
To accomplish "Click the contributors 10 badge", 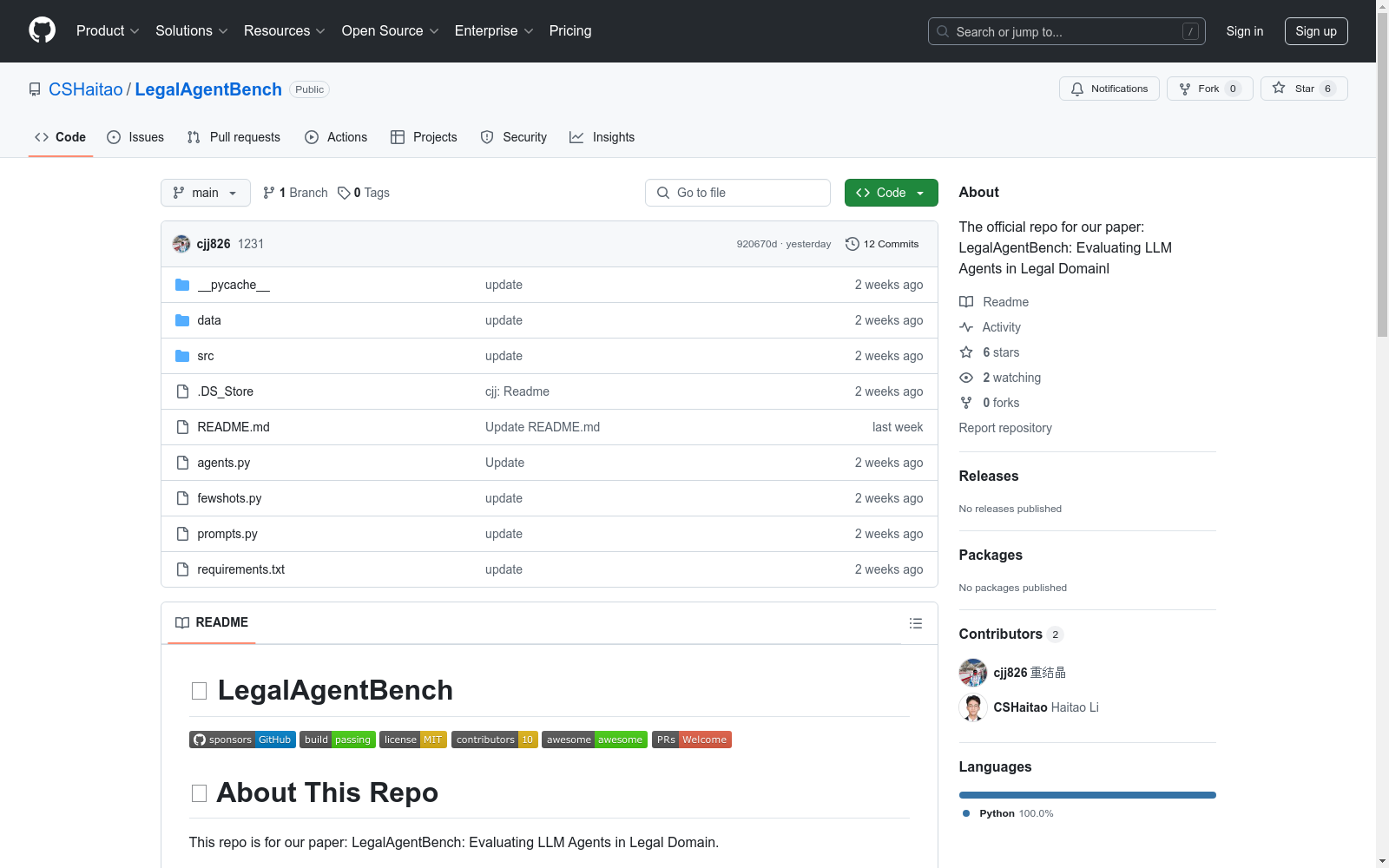I will [x=495, y=740].
